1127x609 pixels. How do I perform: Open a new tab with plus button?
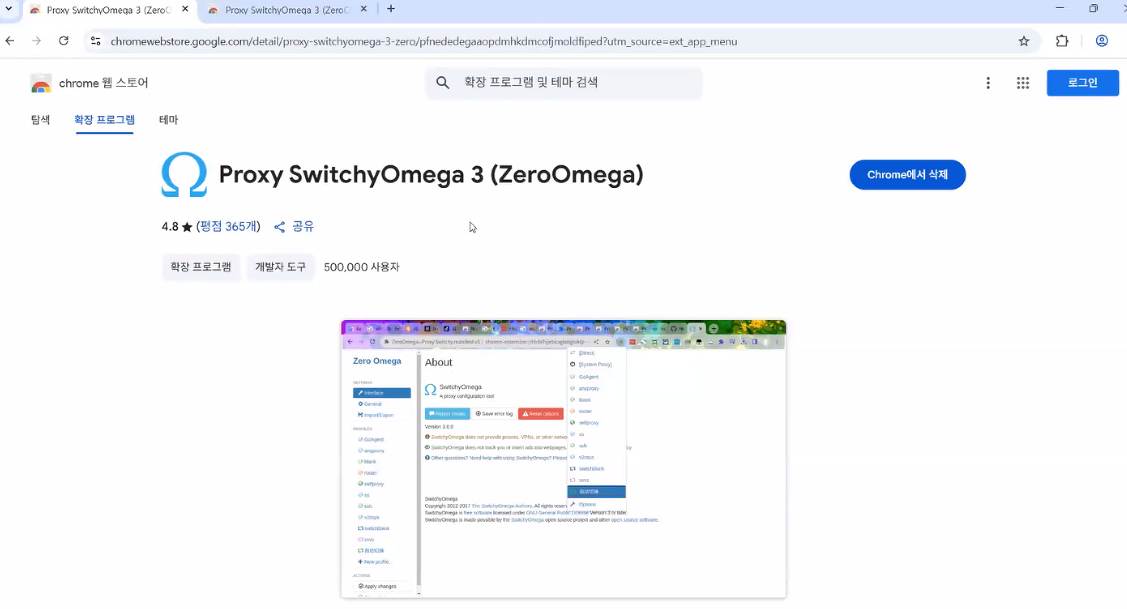point(391,9)
